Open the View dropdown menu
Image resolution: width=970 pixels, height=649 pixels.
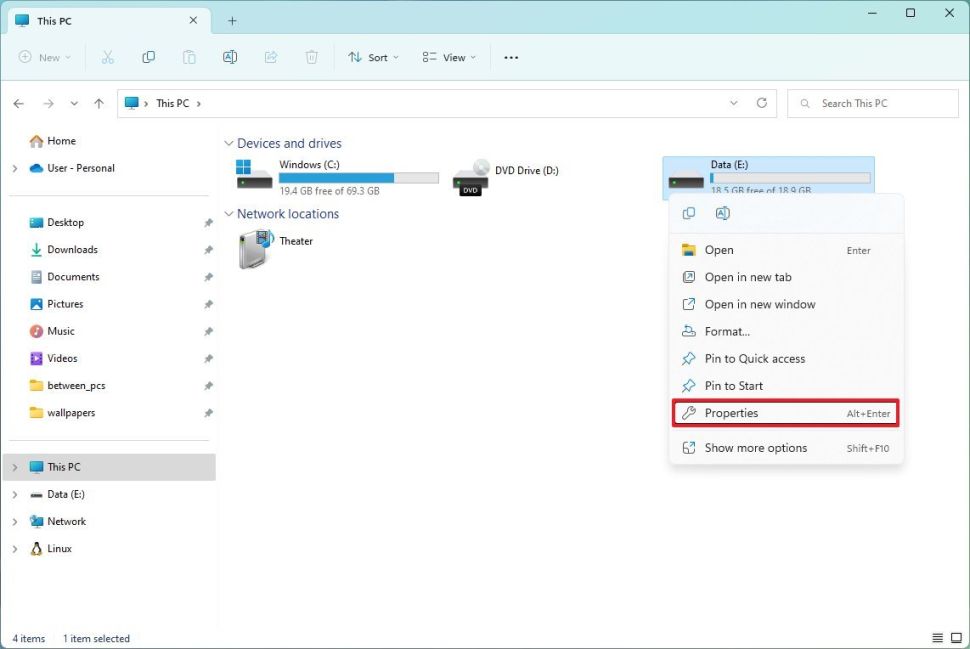(x=449, y=57)
